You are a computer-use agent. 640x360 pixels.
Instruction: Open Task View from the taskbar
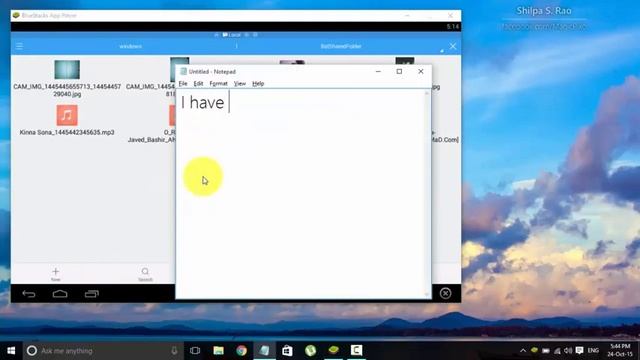(x=195, y=351)
